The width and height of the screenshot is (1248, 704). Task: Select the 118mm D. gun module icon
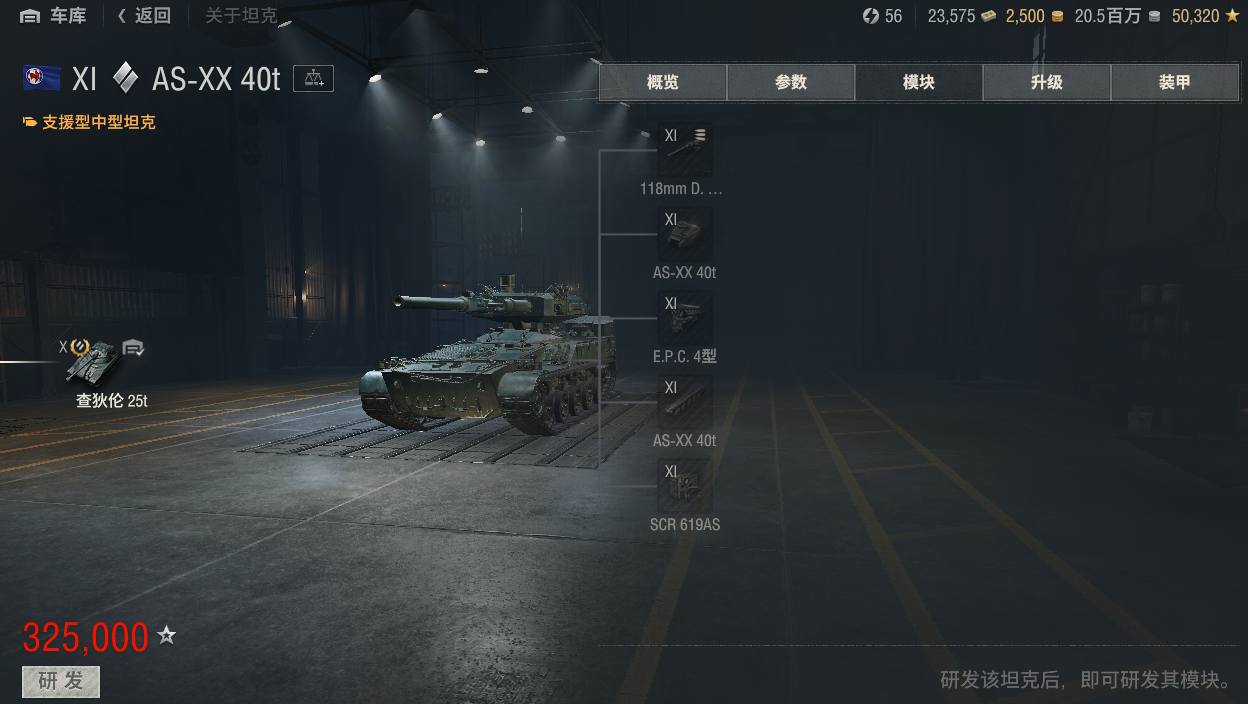pyautogui.click(x=685, y=151)
